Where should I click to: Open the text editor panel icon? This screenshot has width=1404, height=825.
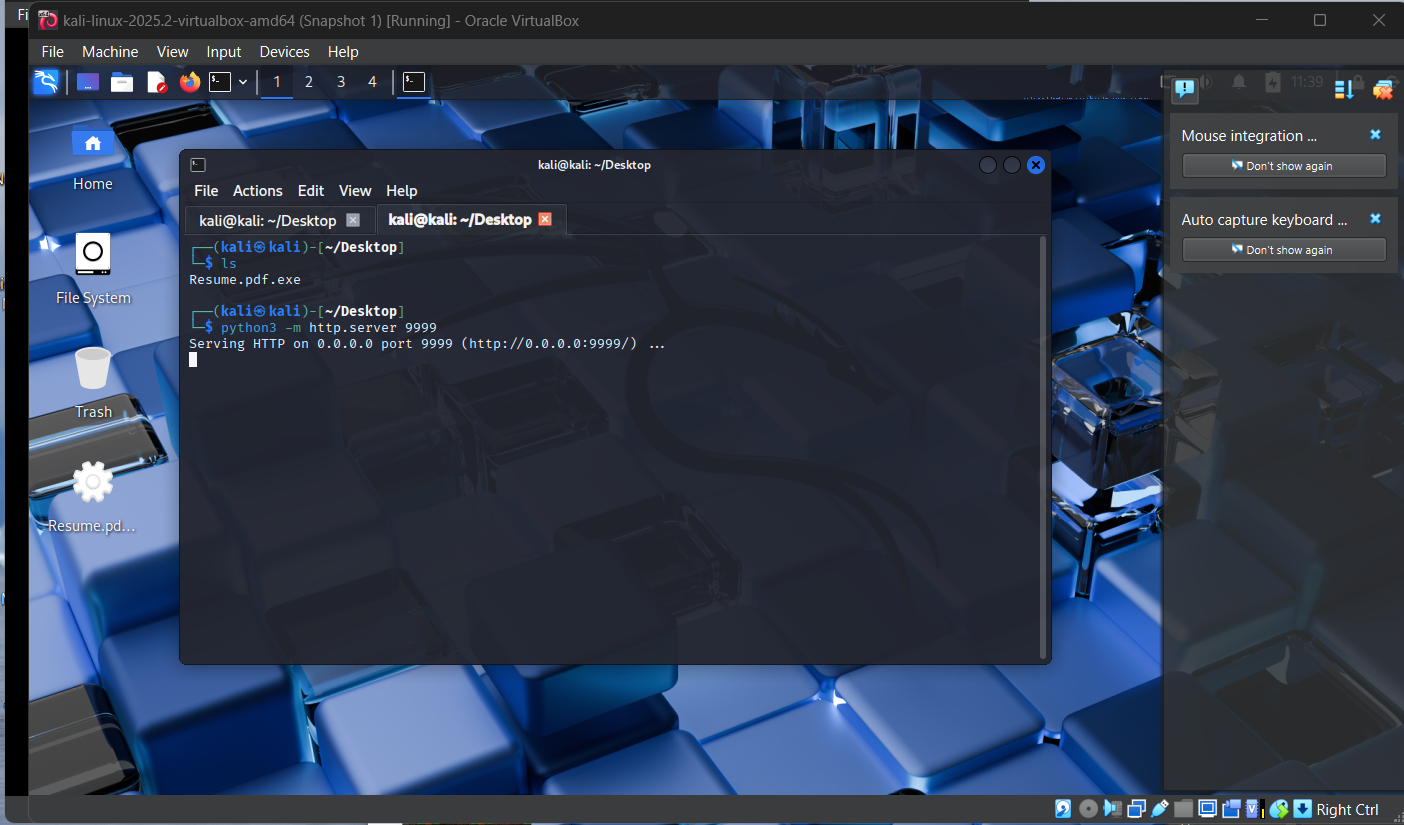tap(156, 81)
